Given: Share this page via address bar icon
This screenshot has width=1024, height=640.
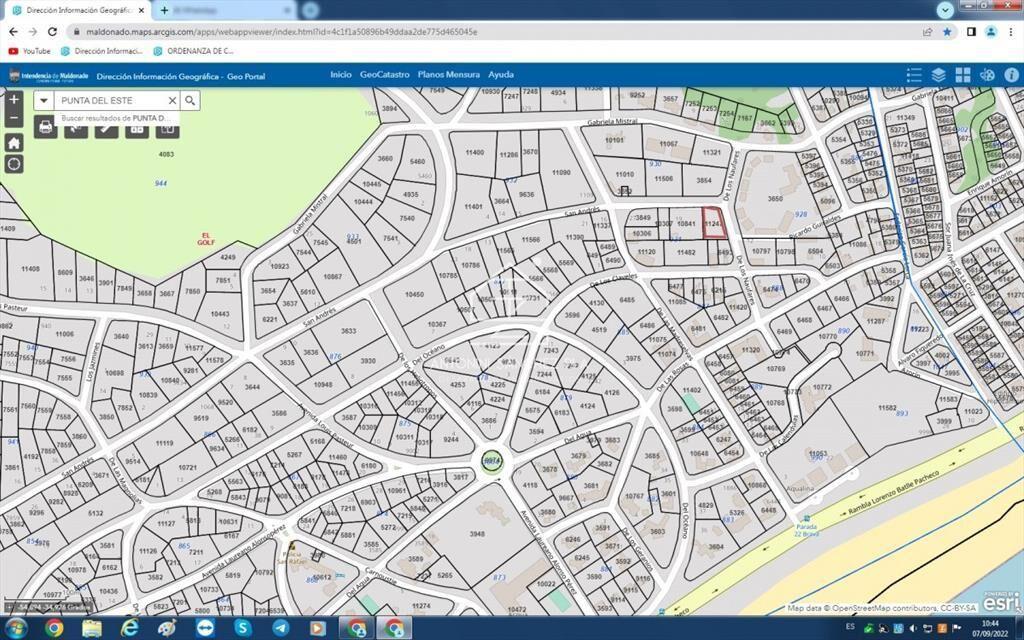Looking at the screenshot, I should coord(927,31).
